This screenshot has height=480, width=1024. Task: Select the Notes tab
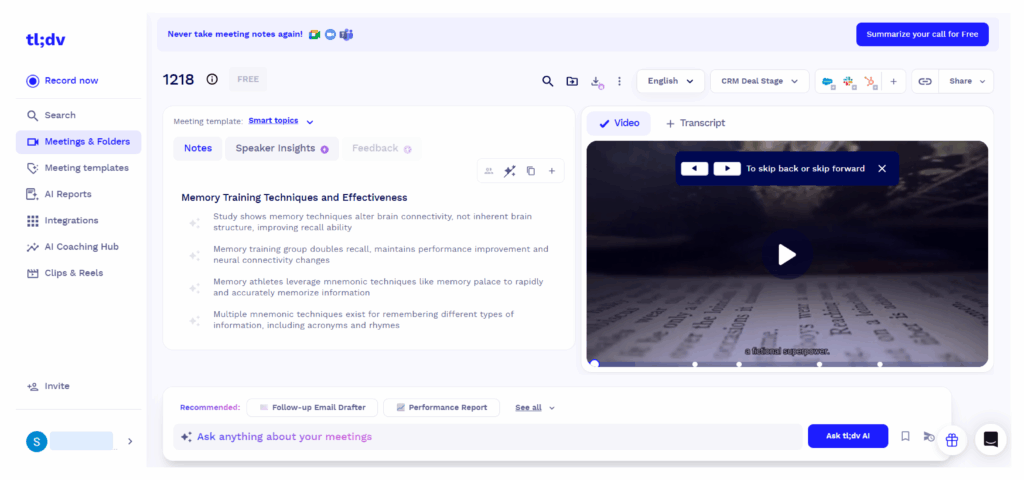pos(198,148)
